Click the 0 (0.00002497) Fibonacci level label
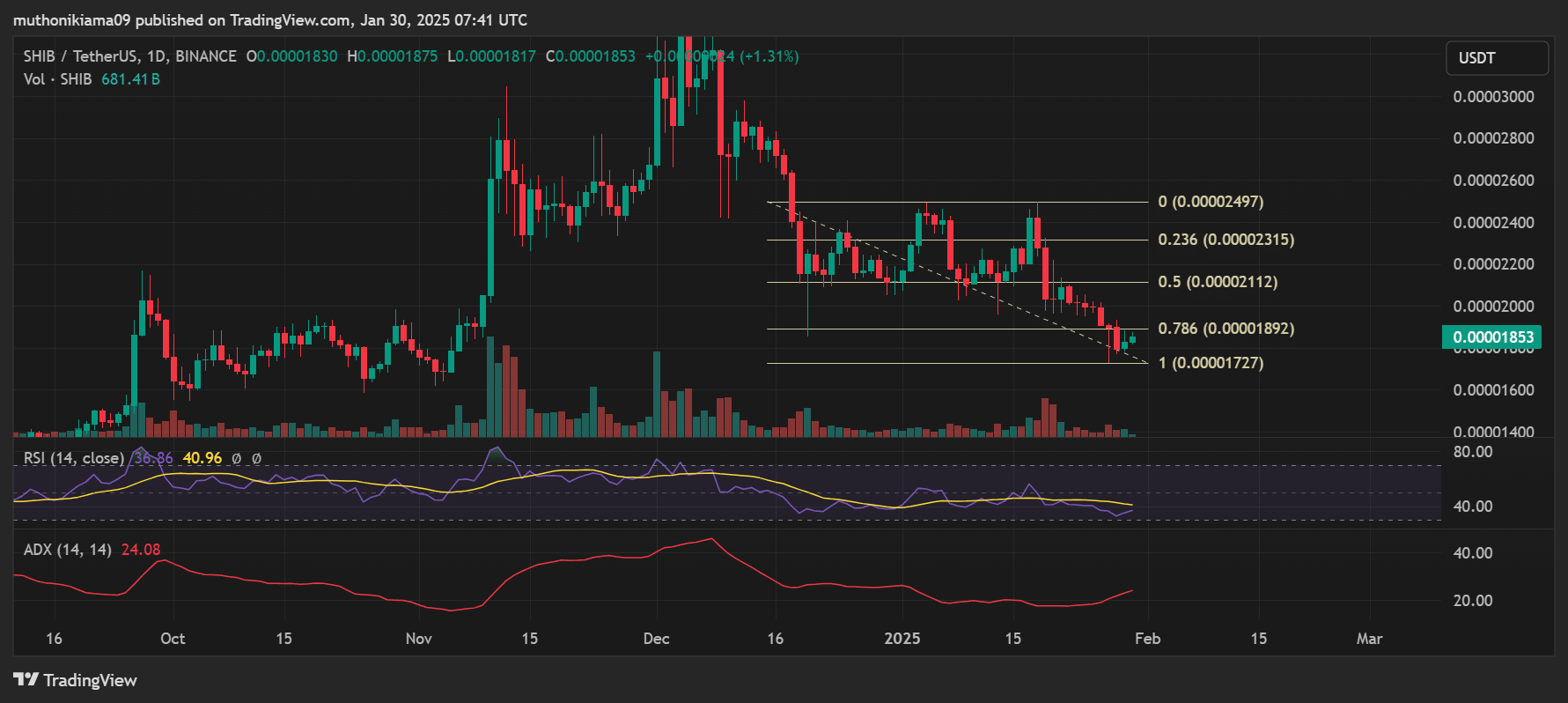Image resolution: width=1568 pixels, height=703 pixels. pyautogui.click(x=1210, y=202)
